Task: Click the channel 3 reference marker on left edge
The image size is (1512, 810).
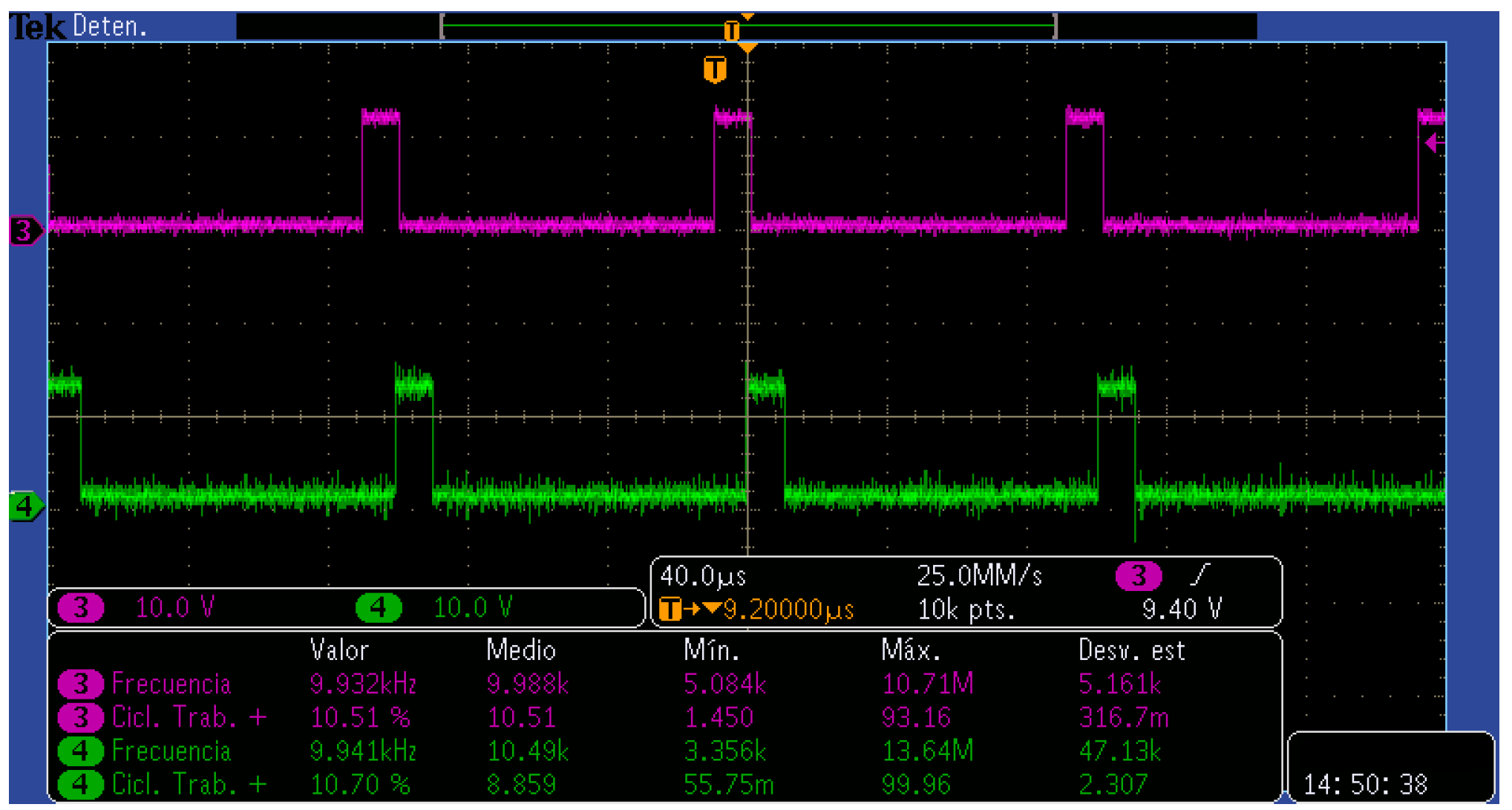Action: [22, 230]
